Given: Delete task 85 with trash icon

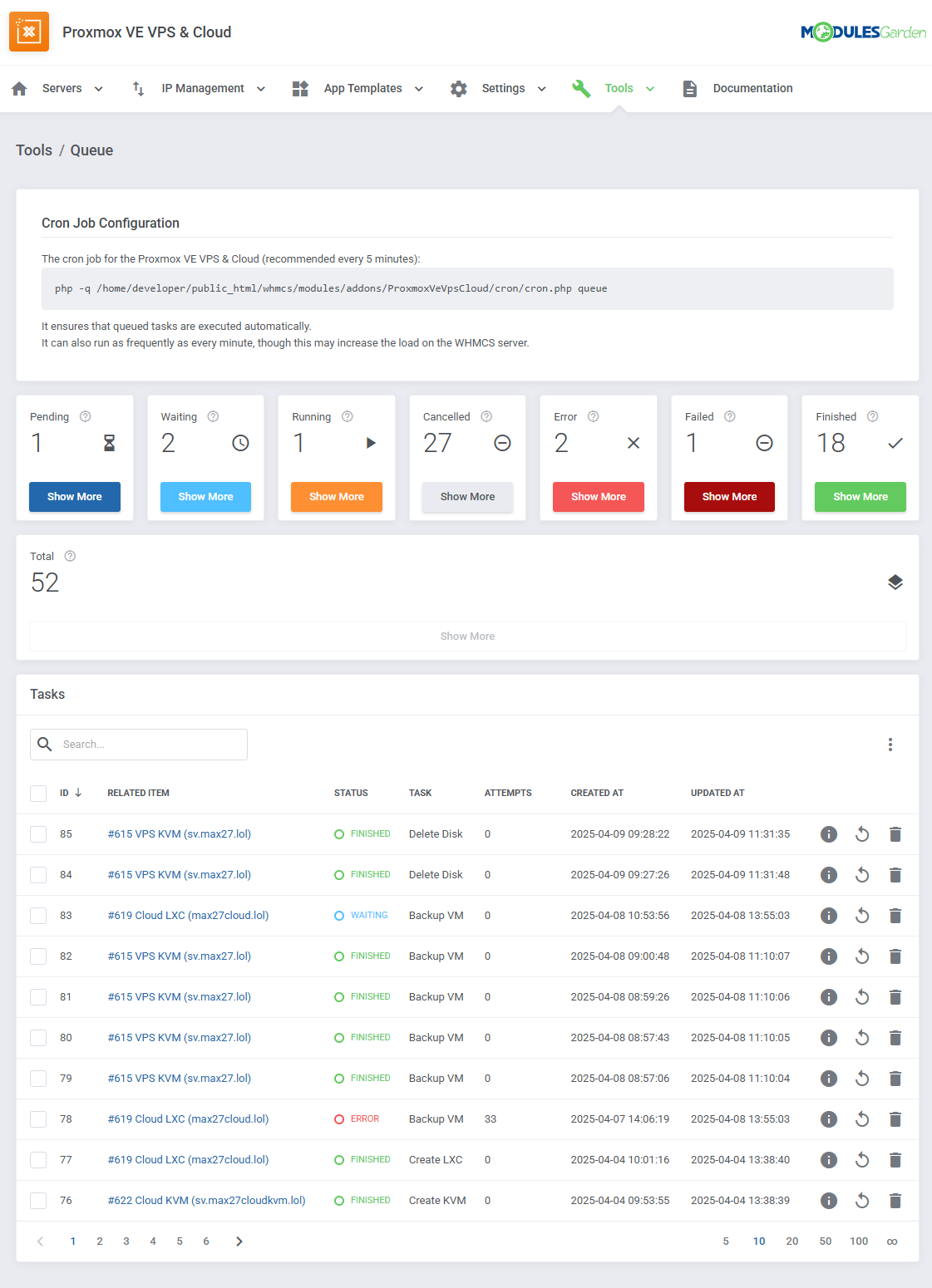Looking at the screenshot, I should pos(895,834).
